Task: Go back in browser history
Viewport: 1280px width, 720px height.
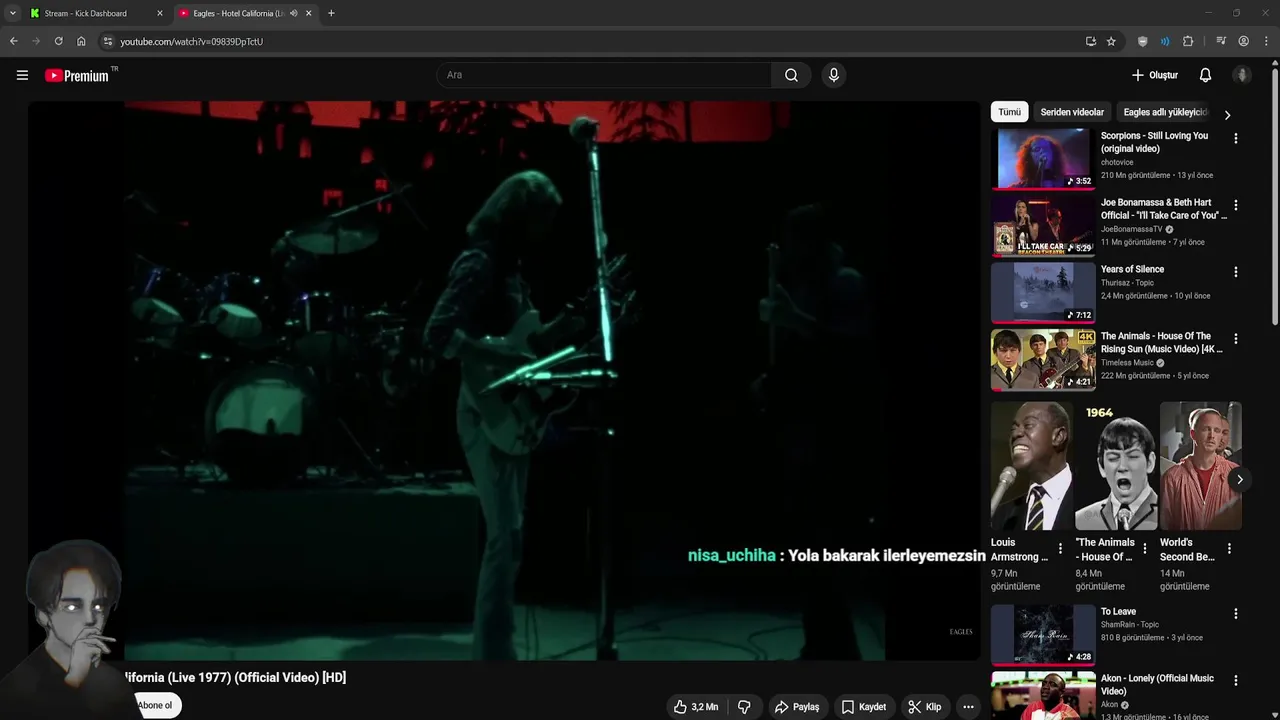Action: pos(14,41)
